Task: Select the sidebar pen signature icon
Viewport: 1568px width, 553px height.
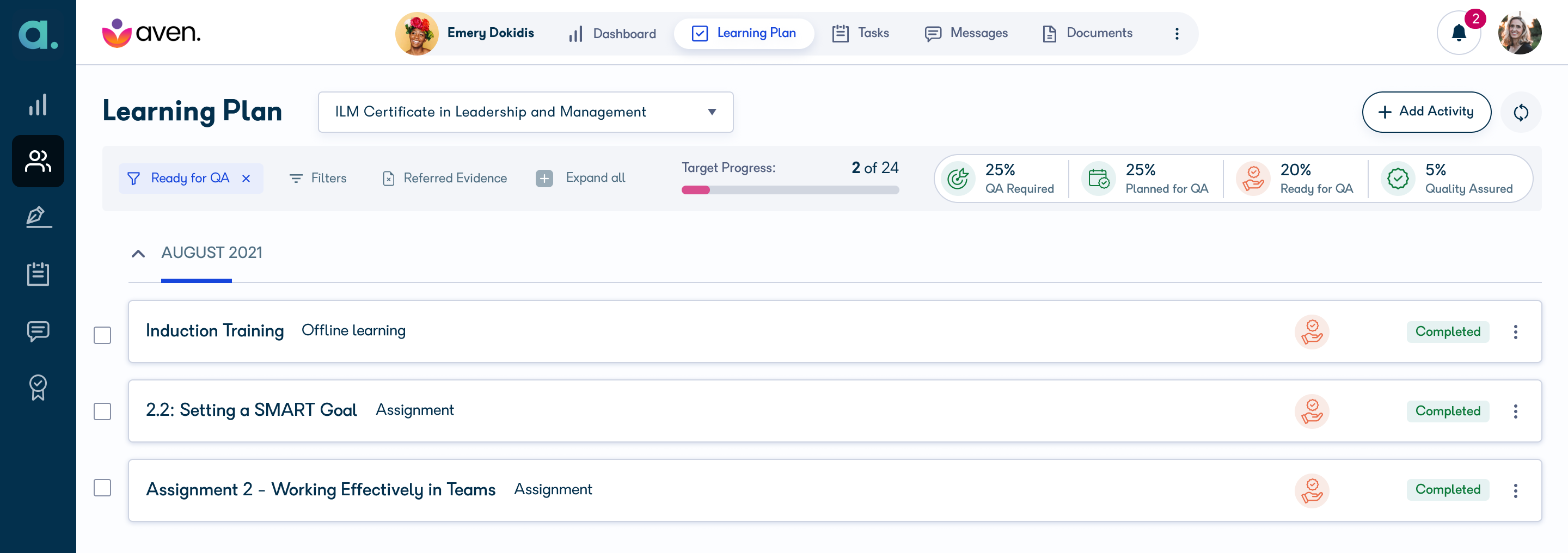Action: [38, 217]
